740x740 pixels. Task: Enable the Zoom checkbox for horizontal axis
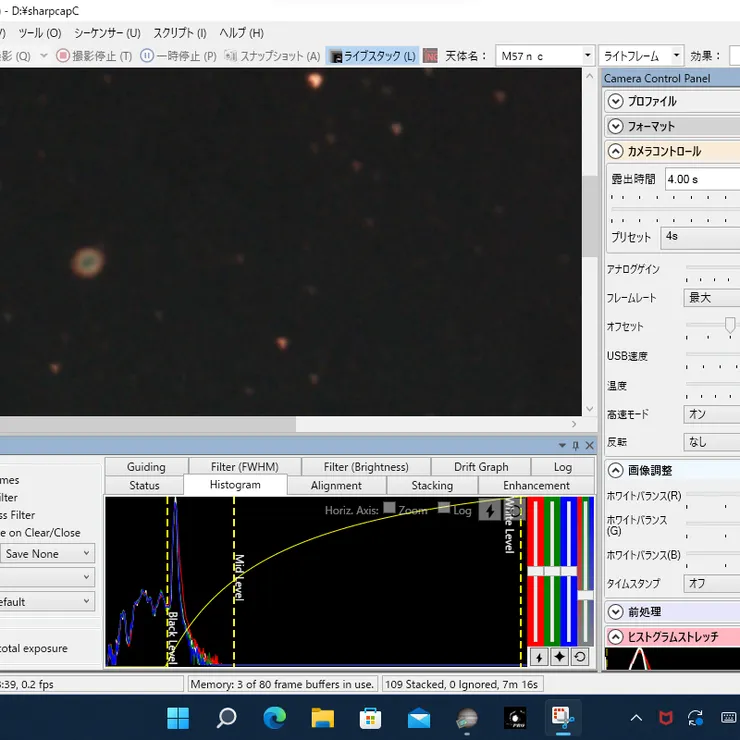click(x=389, y=509)
